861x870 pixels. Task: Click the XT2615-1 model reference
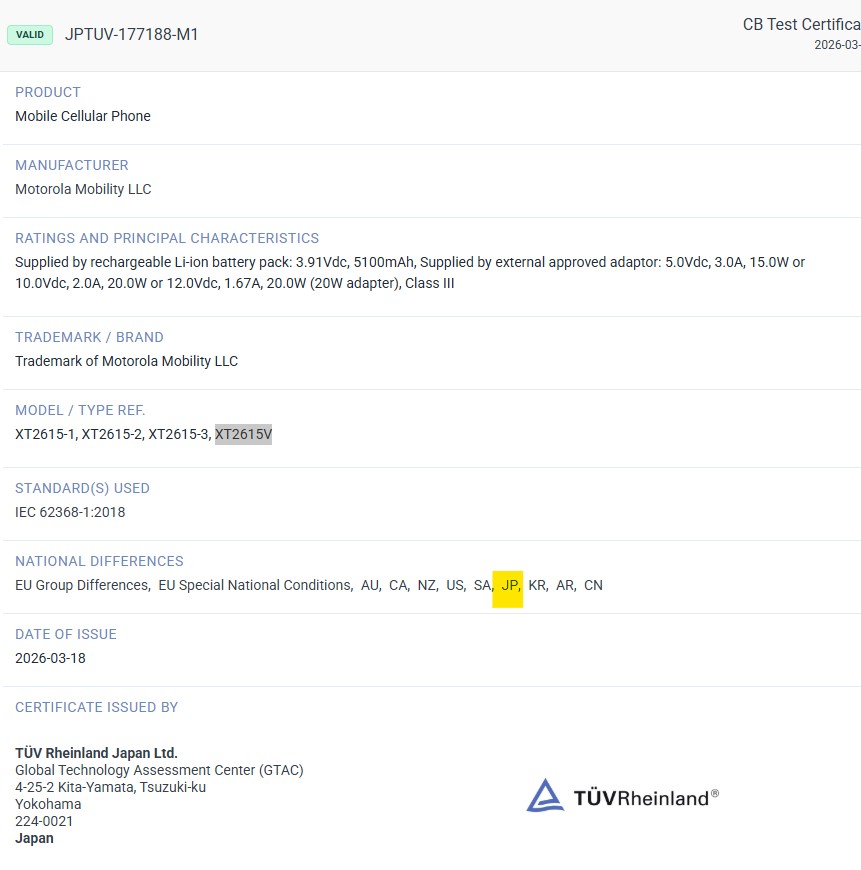point(44,435)
